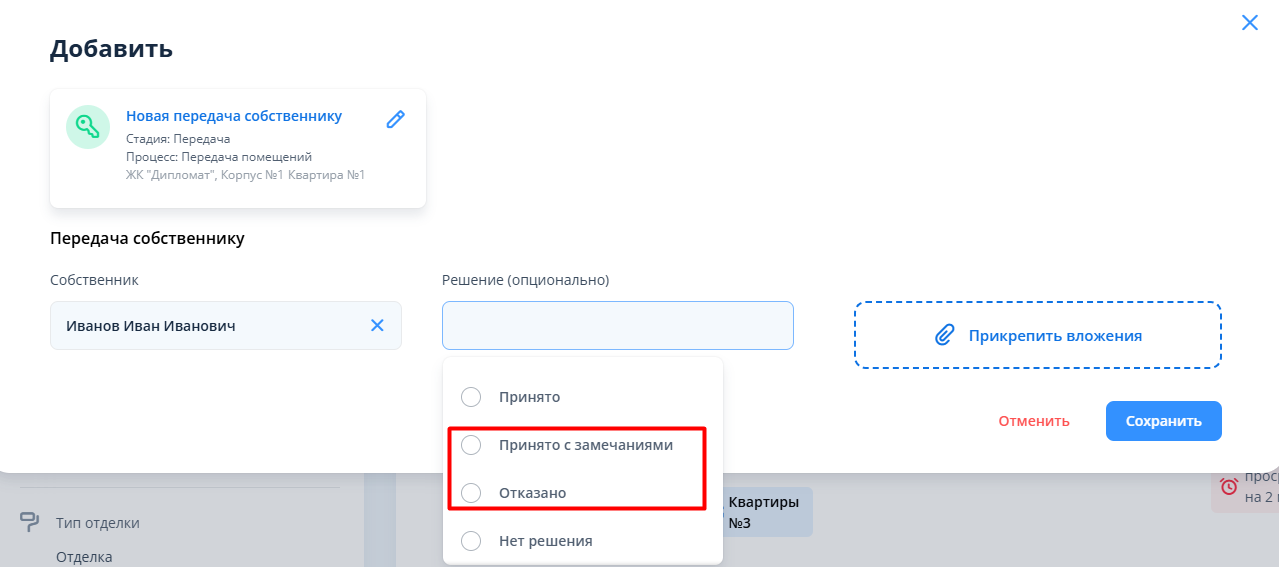
Task: Open the Решение dropdown field
Action: (617, 325)
